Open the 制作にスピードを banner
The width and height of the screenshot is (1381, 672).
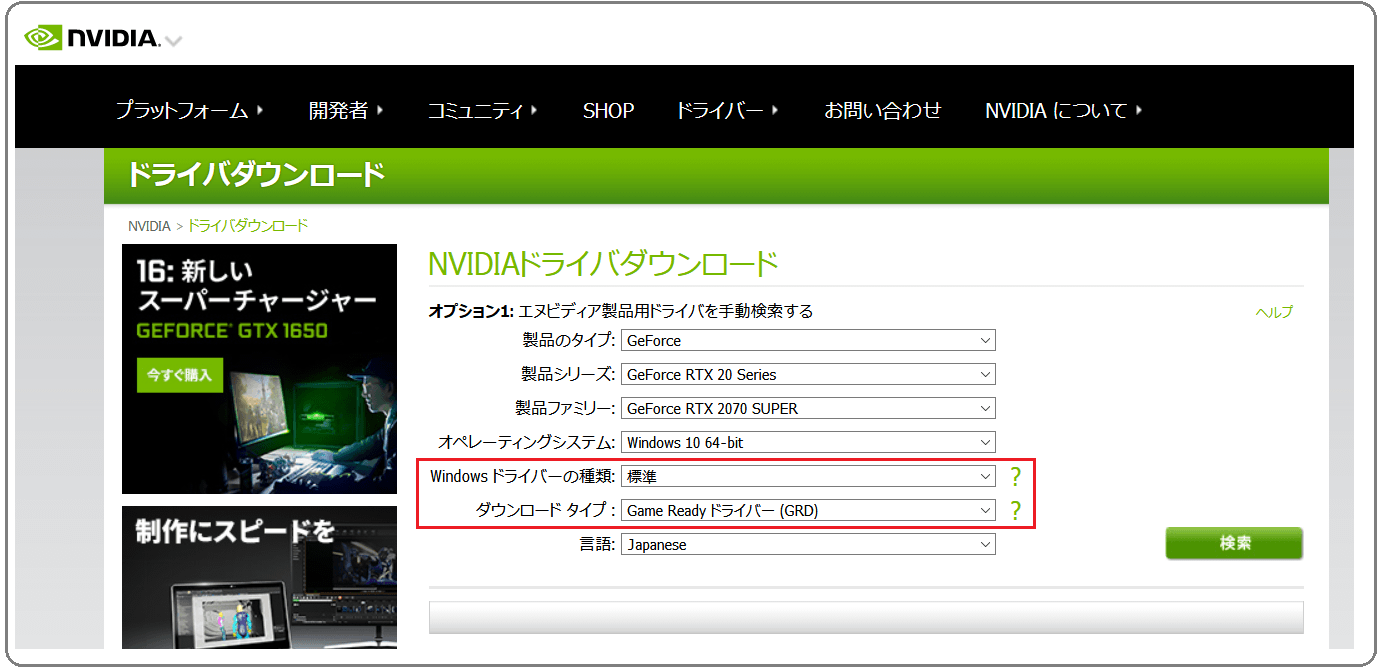(x=259, y=577)
